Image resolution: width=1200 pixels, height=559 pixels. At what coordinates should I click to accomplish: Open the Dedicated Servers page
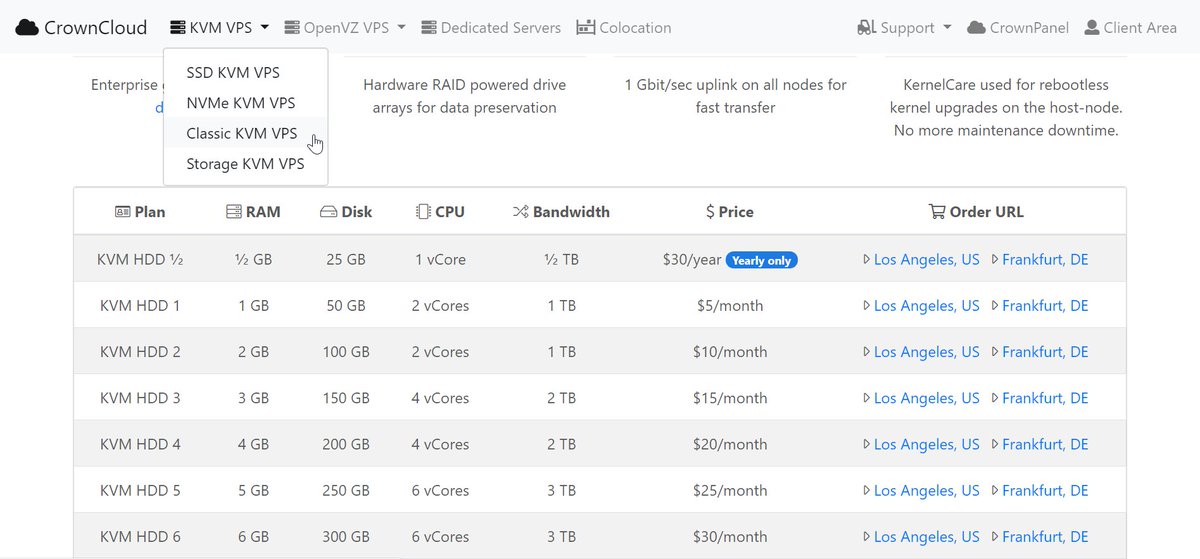tap(491, 28)
